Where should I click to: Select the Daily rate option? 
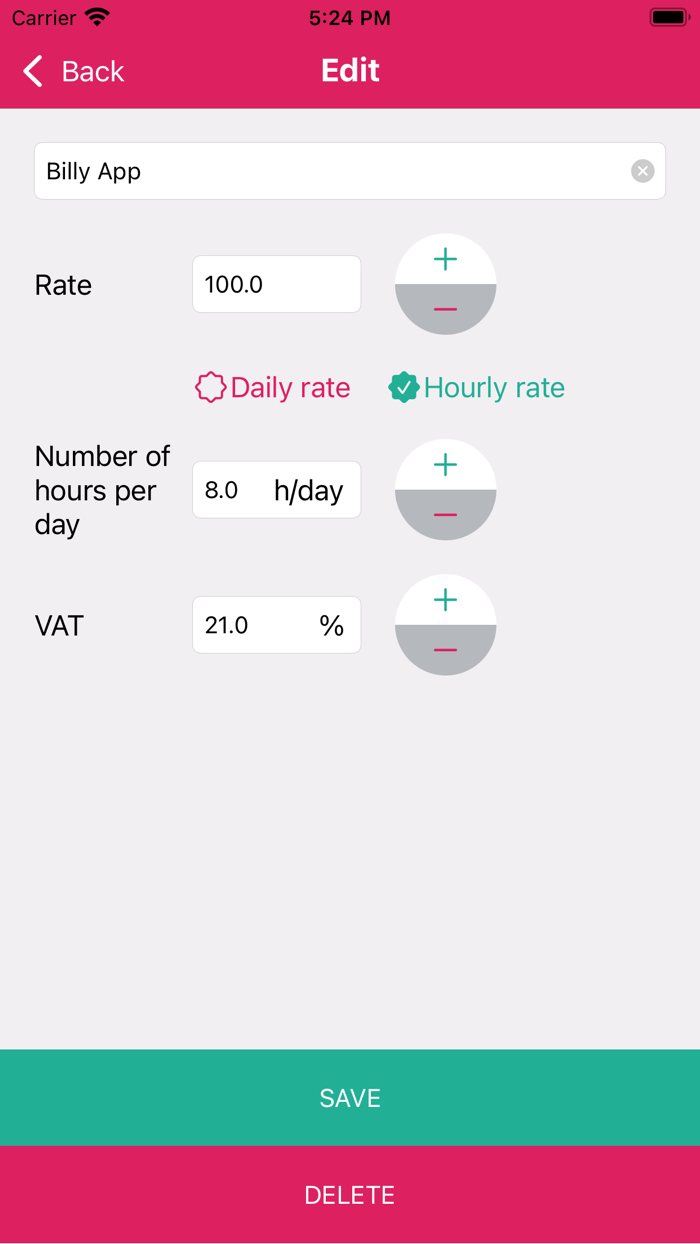click(x=290, y=388)
